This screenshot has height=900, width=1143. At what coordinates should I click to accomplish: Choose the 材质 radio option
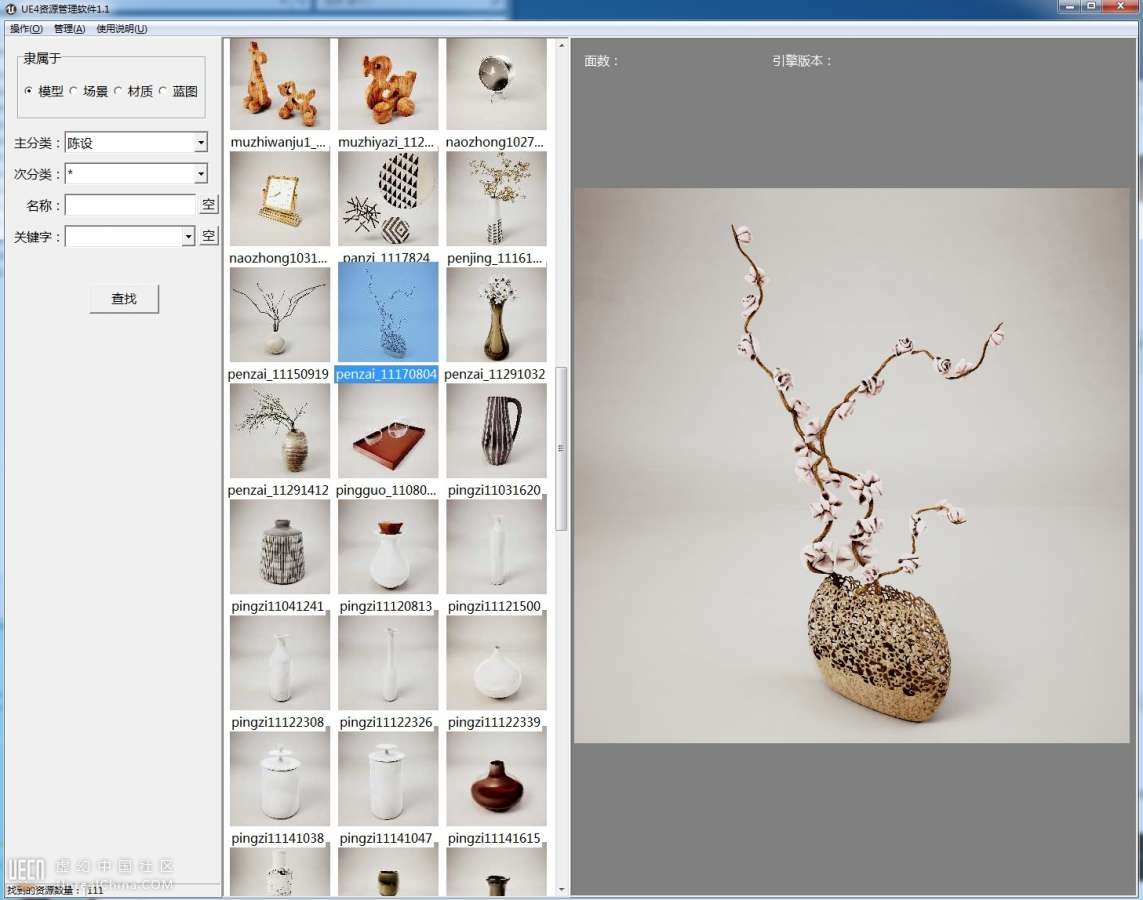click(x=119, y=91)
